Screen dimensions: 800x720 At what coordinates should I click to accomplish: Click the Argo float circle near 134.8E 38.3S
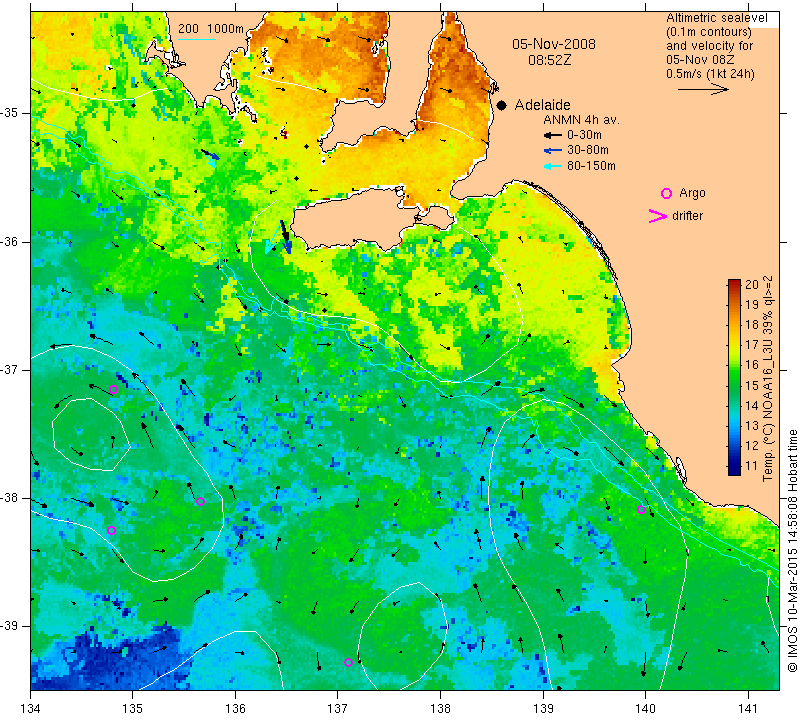point(111,530)
